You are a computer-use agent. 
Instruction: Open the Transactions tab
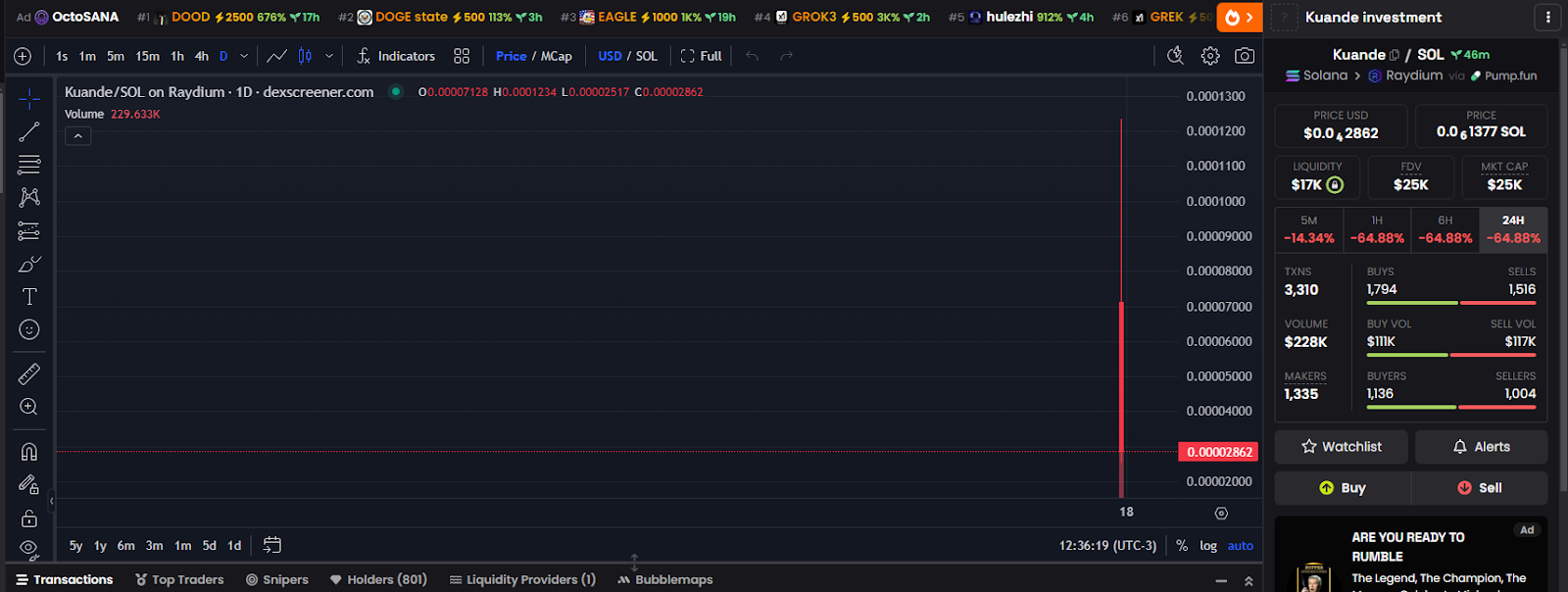[x=65, y=580]
